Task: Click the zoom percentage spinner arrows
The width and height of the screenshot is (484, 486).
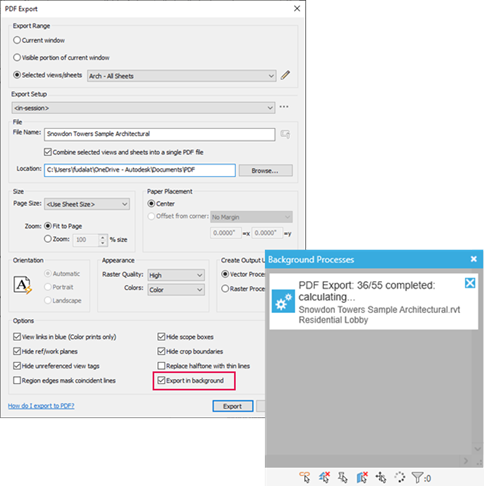Action: point(103,240)
